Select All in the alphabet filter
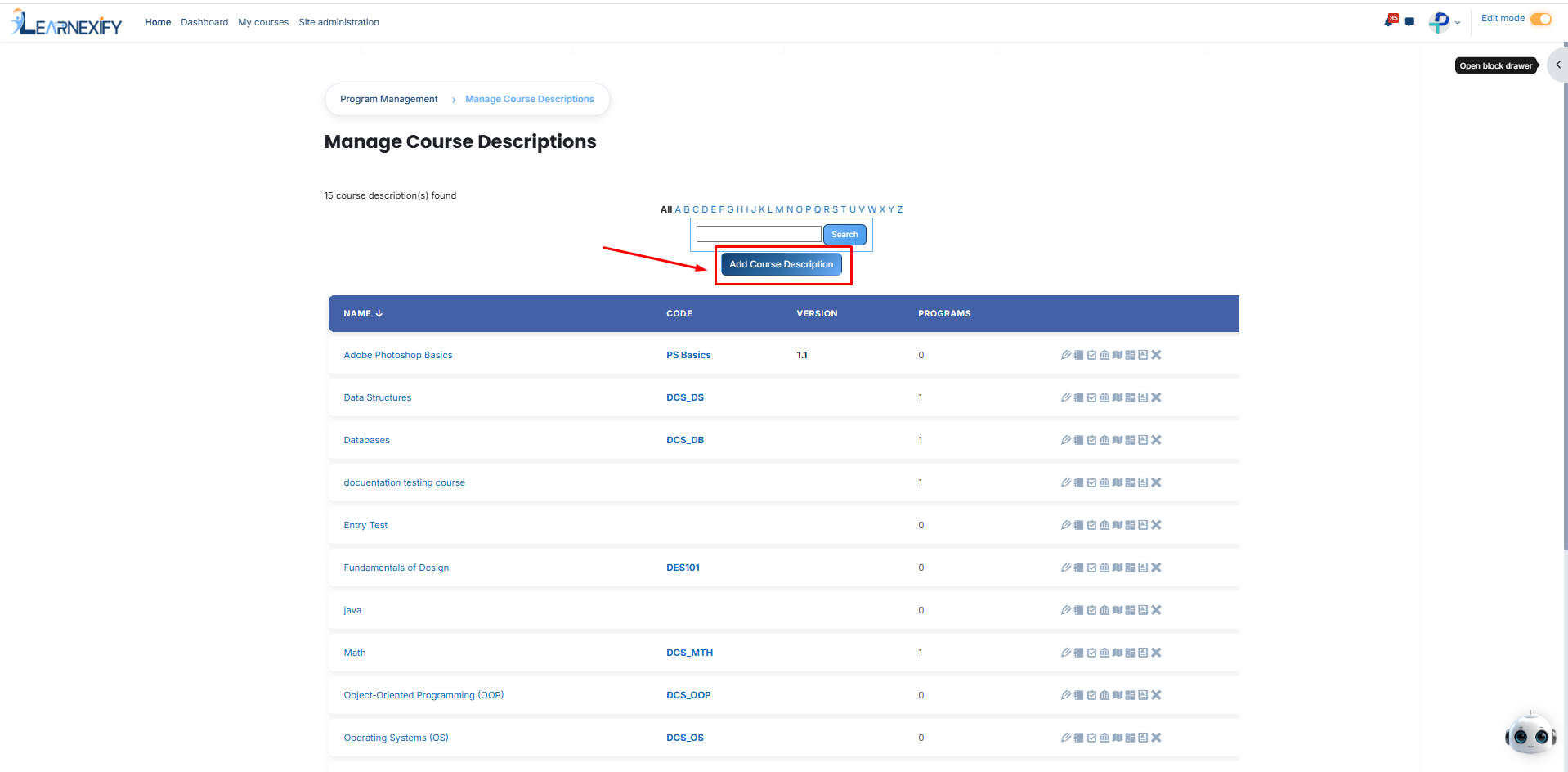Viewport: 1568px width, 772px height. pyautogui.click(x=666, y=209)
